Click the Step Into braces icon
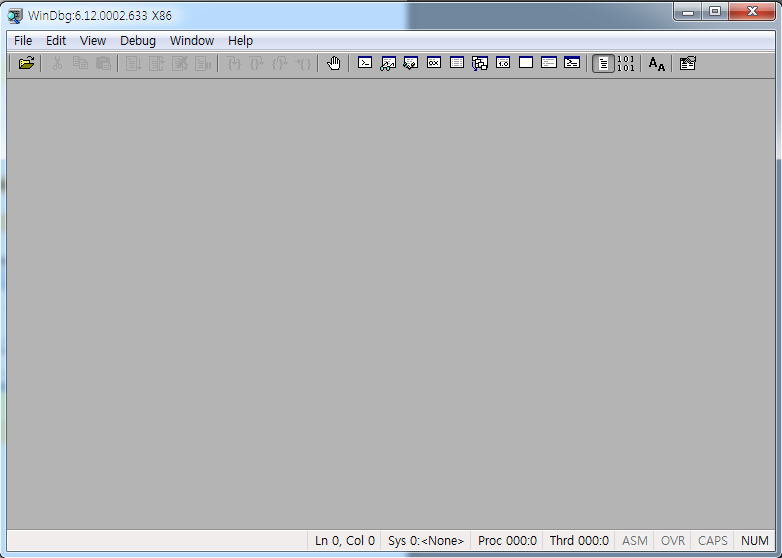Screen dimensions: 782x558 (233, 63)
